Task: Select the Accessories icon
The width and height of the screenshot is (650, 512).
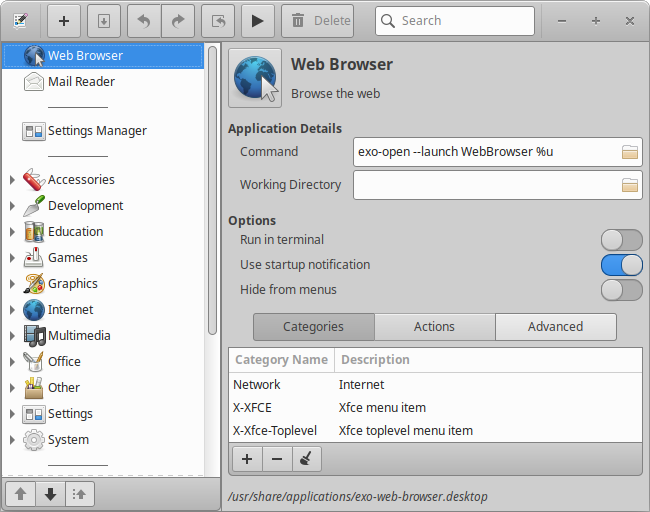Action: [34, 180]
